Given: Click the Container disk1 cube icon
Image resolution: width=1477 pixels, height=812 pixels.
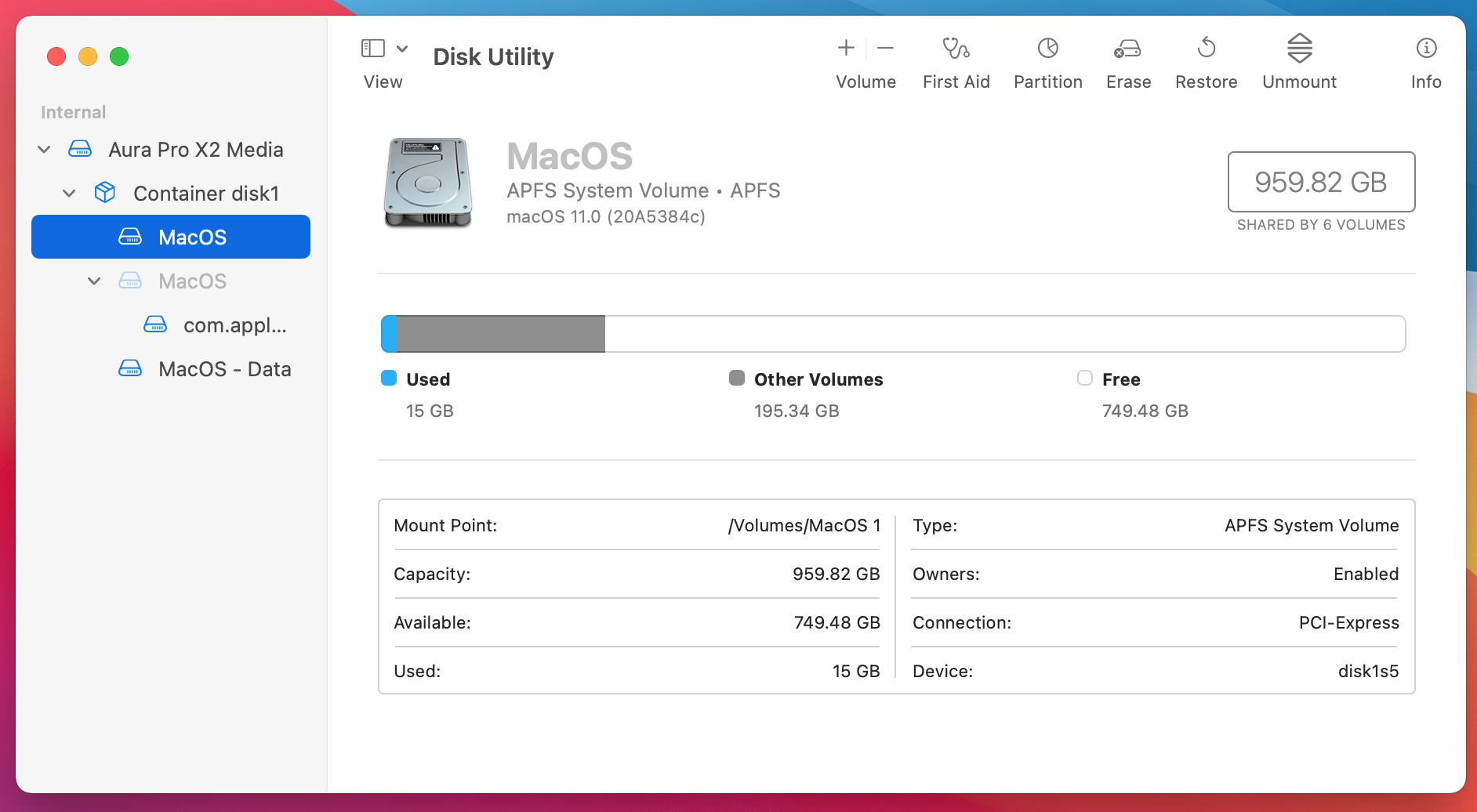Looking at the screenshot, I should [105, 193].
